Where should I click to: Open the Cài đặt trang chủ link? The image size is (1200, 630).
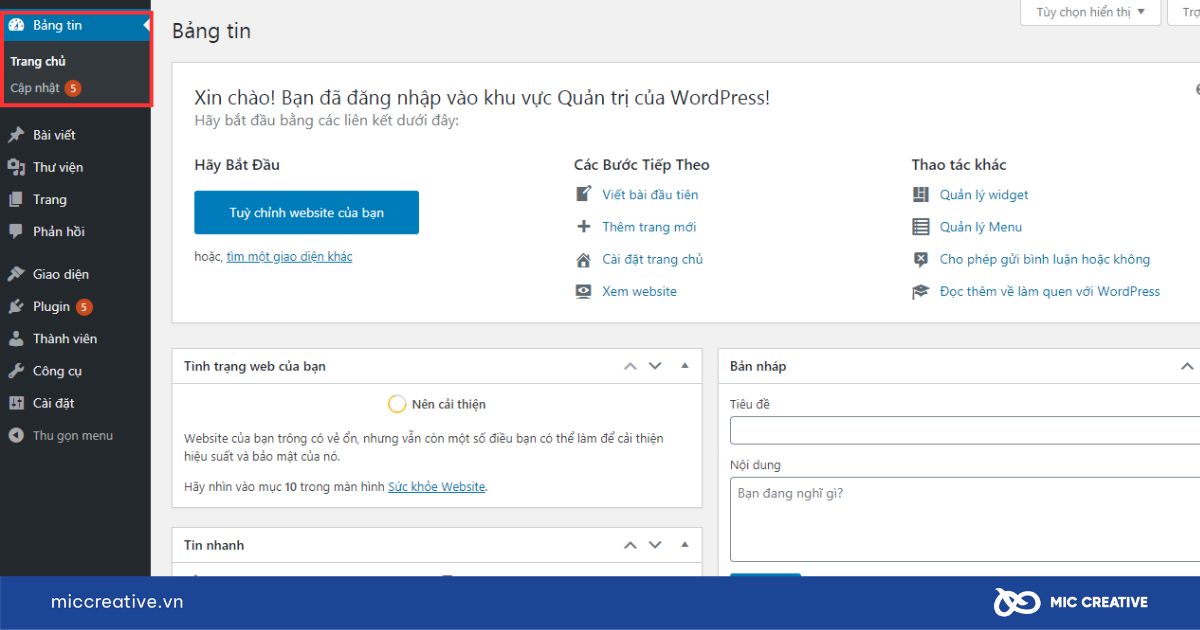point(652,259)
